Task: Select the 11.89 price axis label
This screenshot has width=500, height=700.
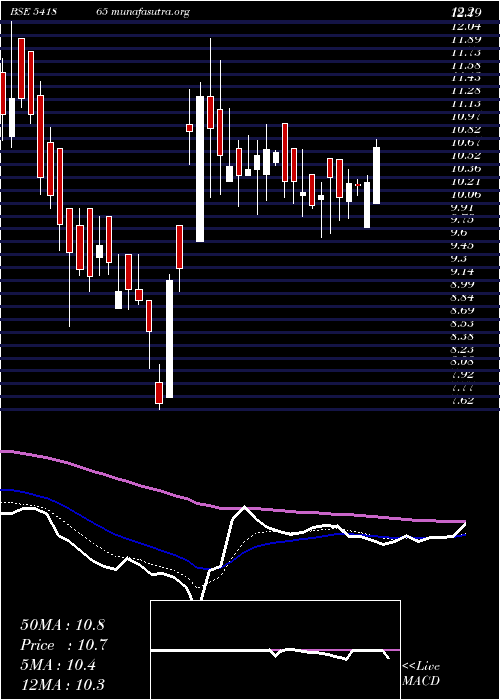Action: click(x=466, y=39)
